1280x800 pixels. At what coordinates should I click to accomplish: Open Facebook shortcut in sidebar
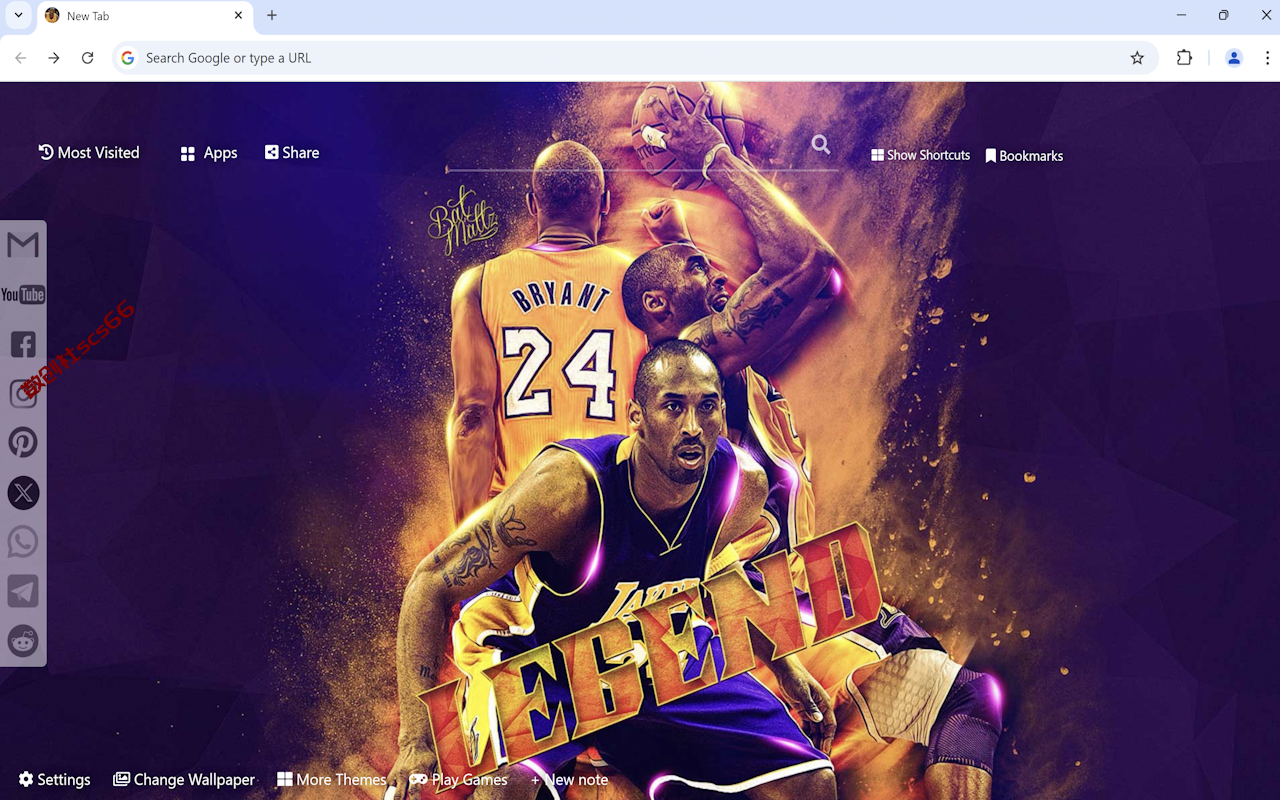23,344
